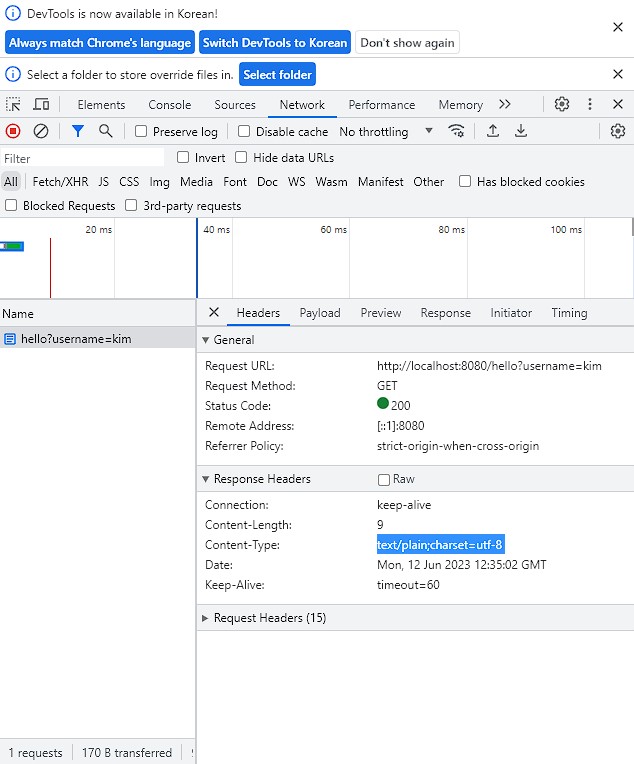The height and width of the screenshot is (764, 634).
Task: Click Don't show again
Action: click(407, 42)
